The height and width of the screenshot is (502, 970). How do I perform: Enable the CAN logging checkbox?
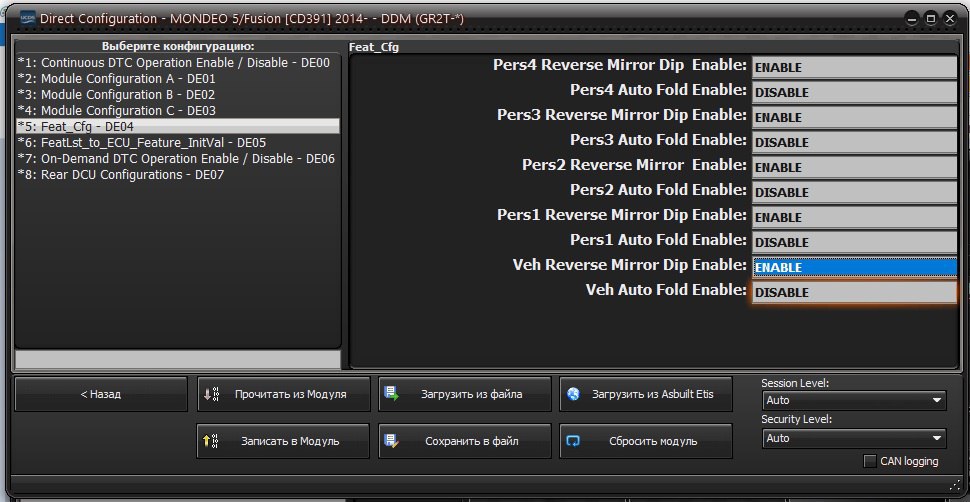tap(870, 461)
